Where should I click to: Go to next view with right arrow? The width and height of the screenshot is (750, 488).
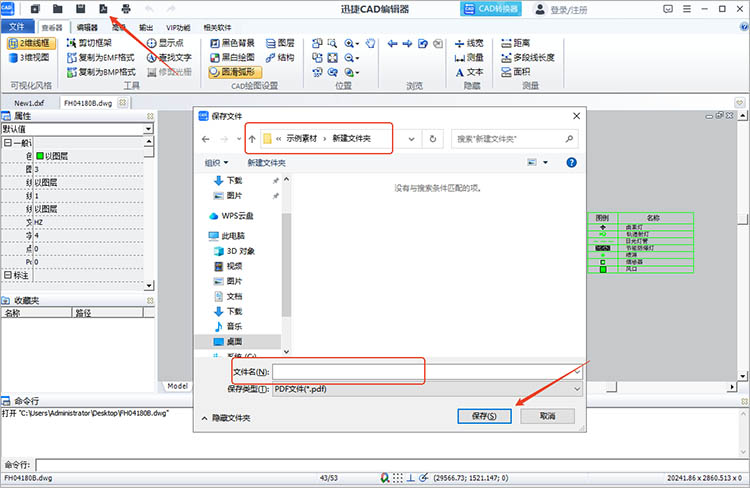407,44
